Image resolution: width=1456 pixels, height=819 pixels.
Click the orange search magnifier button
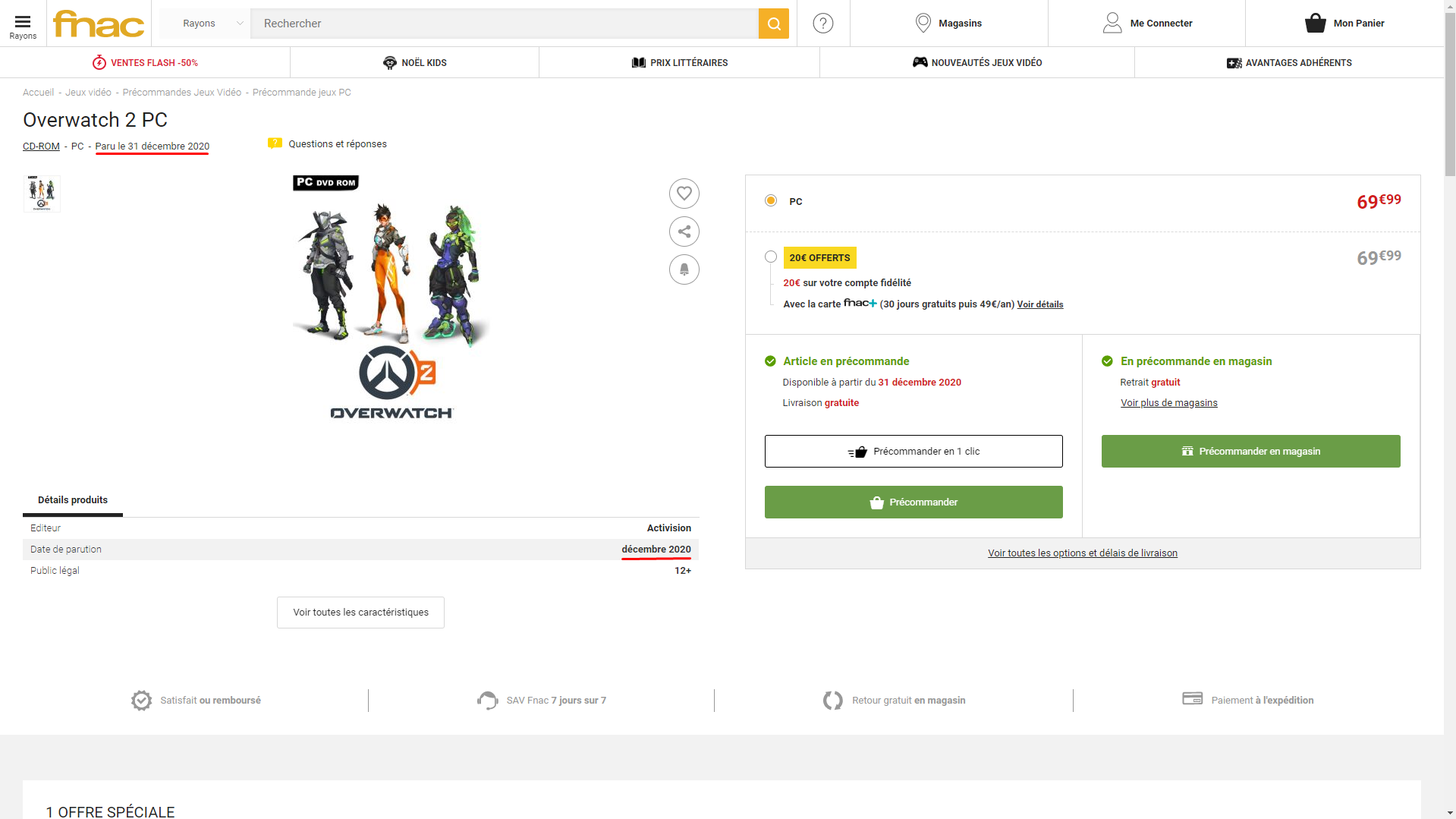click(x=773, y=24)
